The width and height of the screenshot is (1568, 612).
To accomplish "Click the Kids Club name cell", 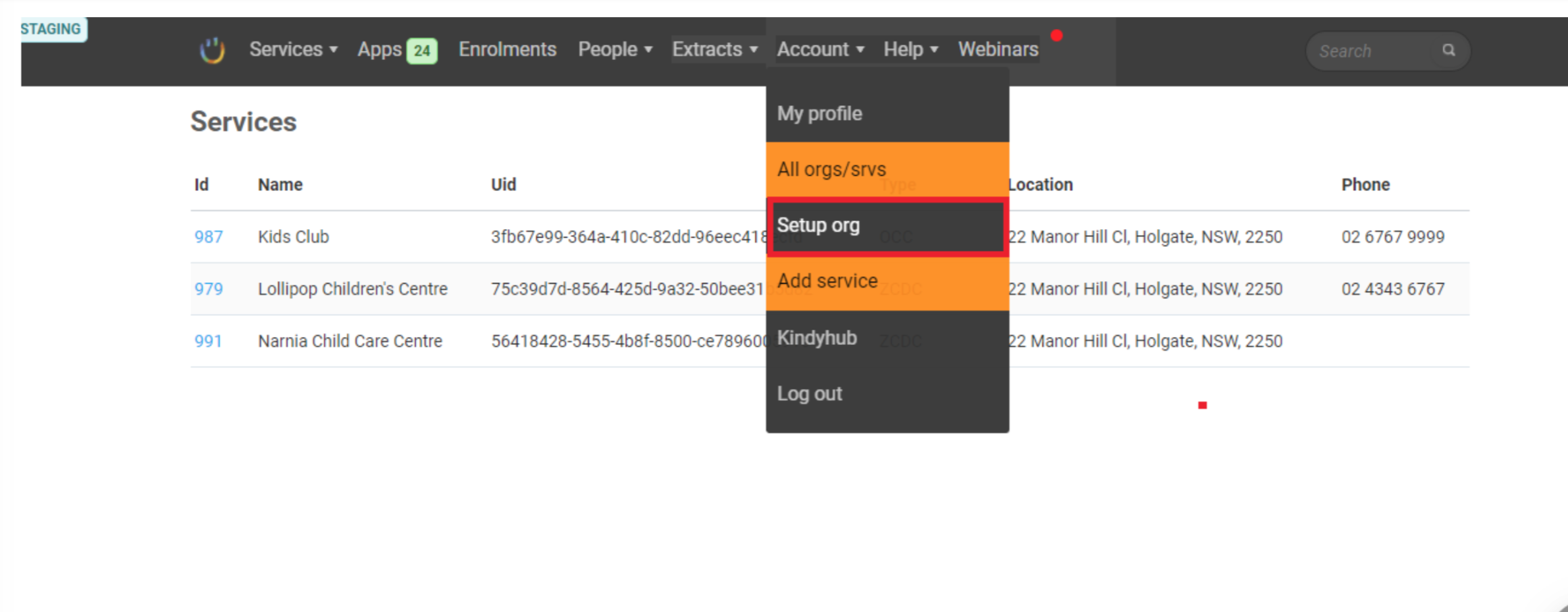I will click(293, 237).
